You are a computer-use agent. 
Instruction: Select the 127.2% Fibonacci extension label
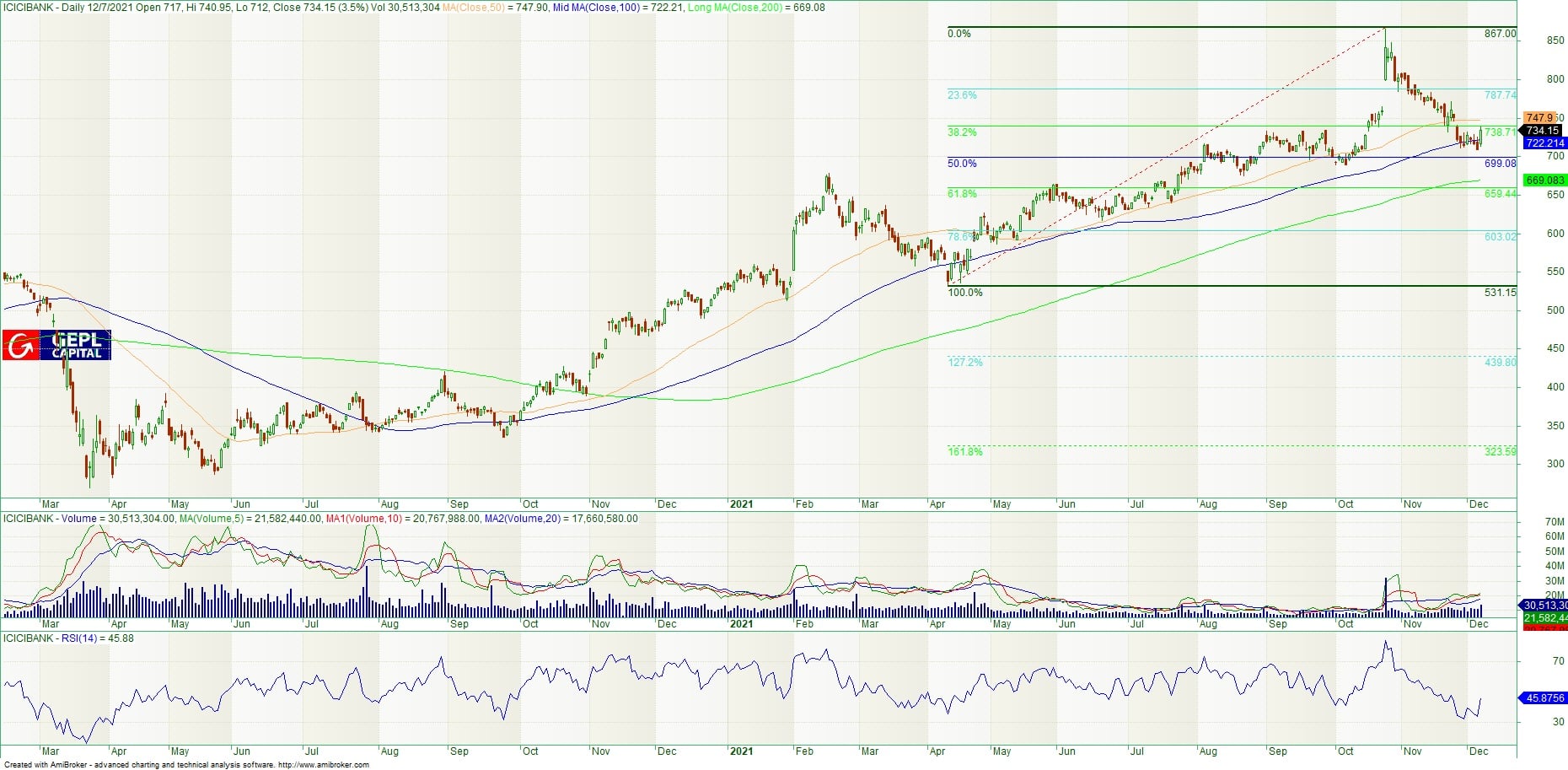[965, 363]
